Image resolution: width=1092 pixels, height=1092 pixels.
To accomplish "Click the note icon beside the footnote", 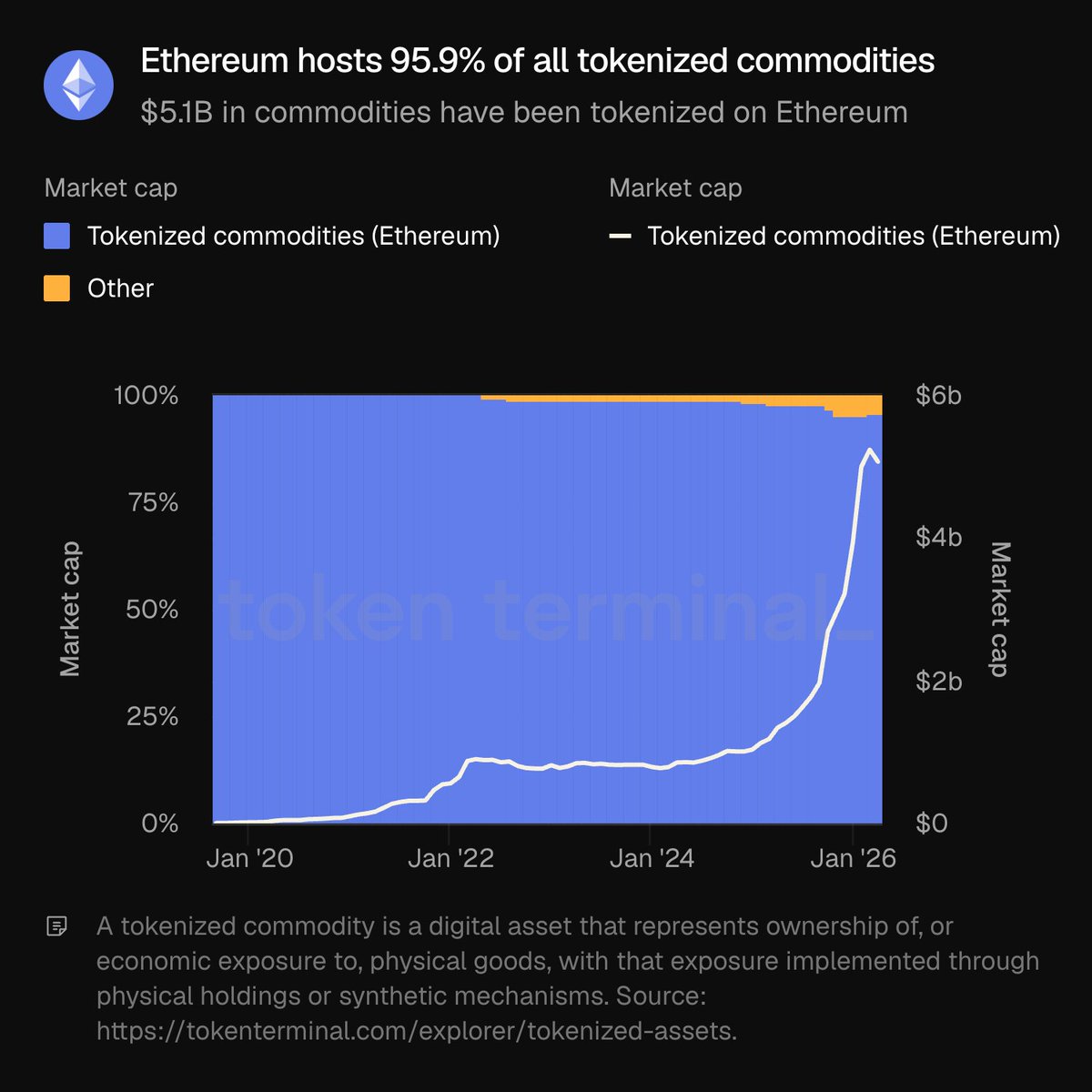I will pyautogui.click(x=56, y=927).
